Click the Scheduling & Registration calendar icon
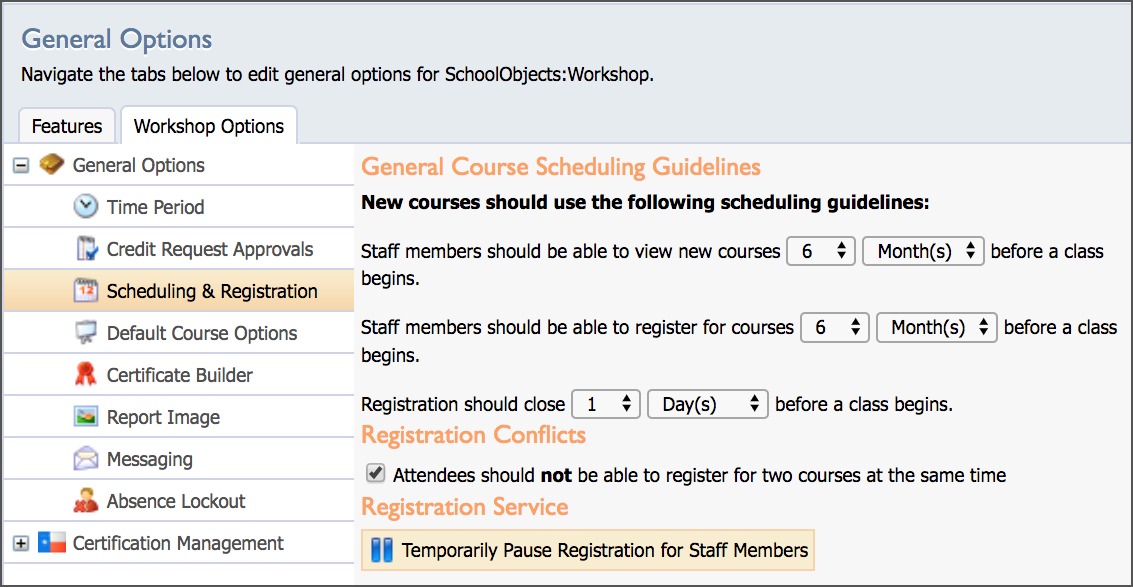1133x587 pixels. point(86,291)
